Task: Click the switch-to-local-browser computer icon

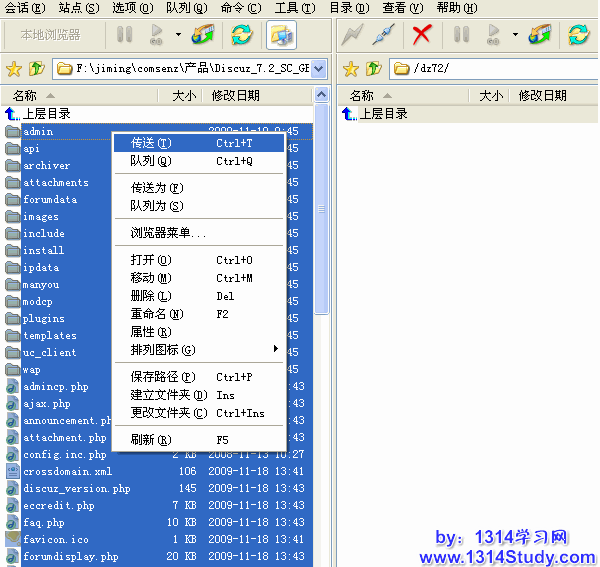Action: coord(282,35)
